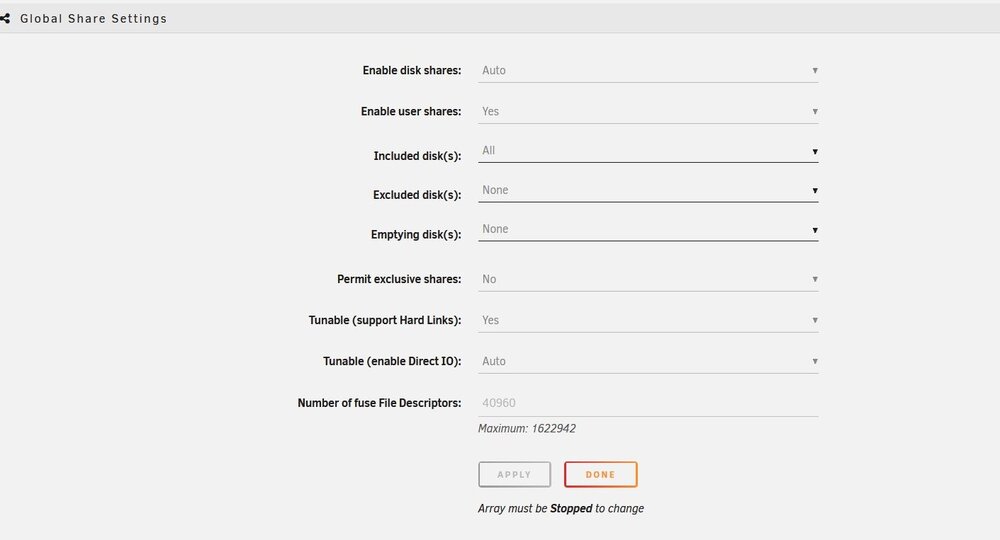The height and width of the screenshot is (540, 1000).
Task: Click the 'Tunable (enable Direct IO):' label
Action: coord(392,361)
